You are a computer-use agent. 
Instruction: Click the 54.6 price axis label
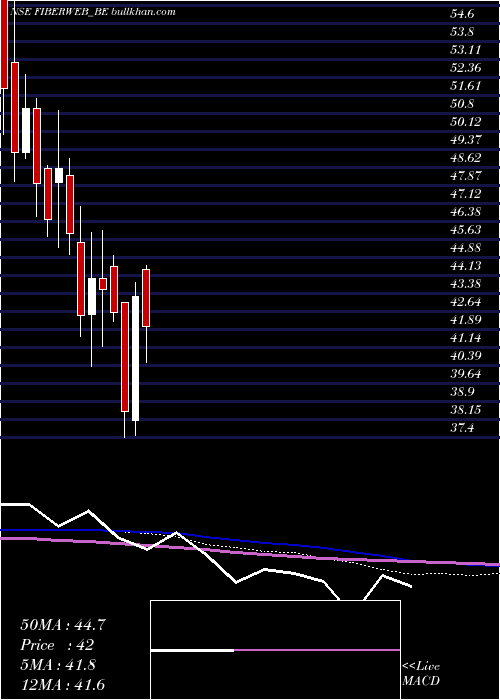point(462,14)
